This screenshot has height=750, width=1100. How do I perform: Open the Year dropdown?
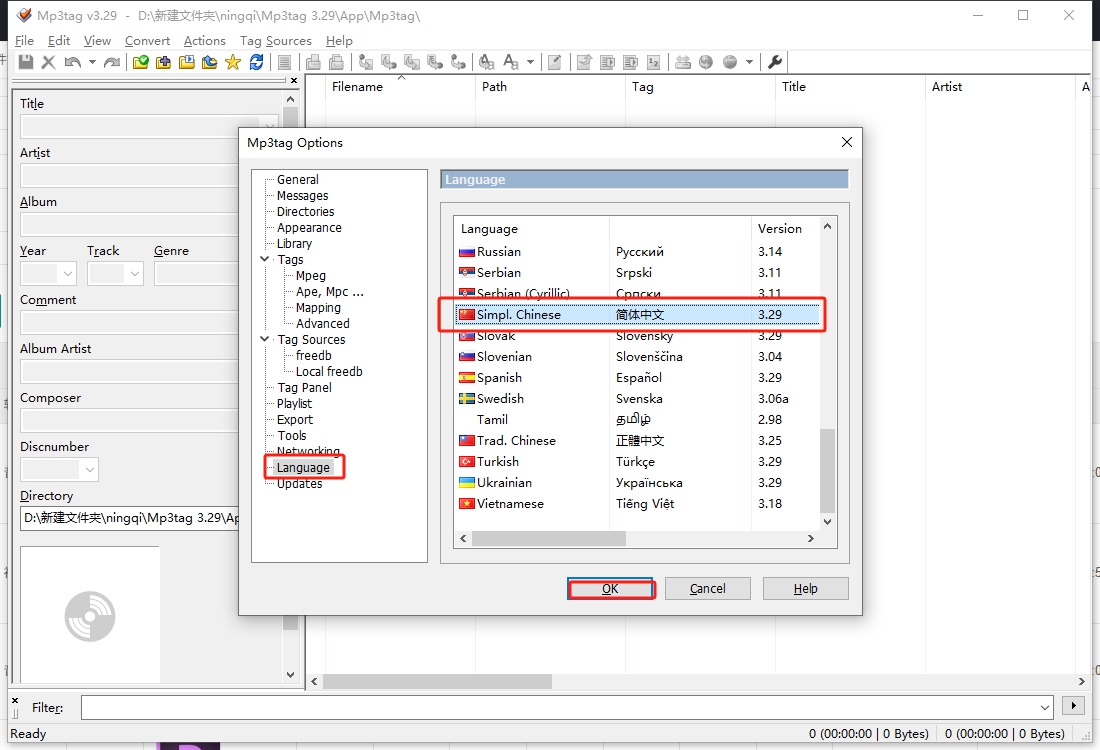pyautogui.click(x=68, y=274)
